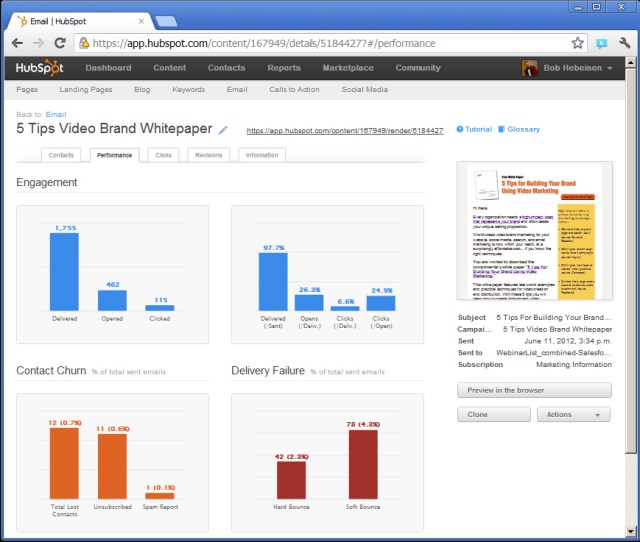
Task: Click the chat extension icon in toolbar
Action: click(600, 43)
